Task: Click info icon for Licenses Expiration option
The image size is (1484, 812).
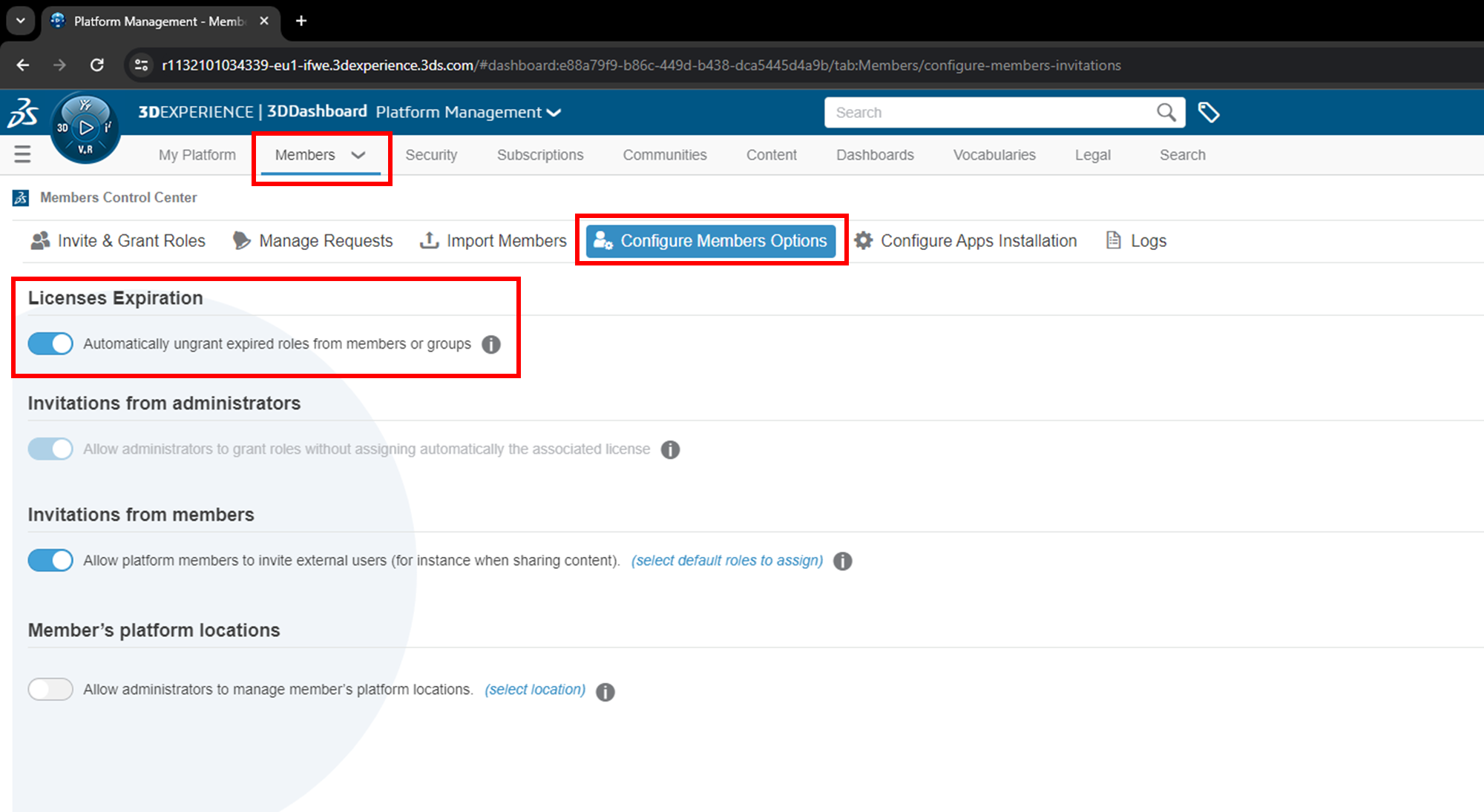Action: [491, 345]
